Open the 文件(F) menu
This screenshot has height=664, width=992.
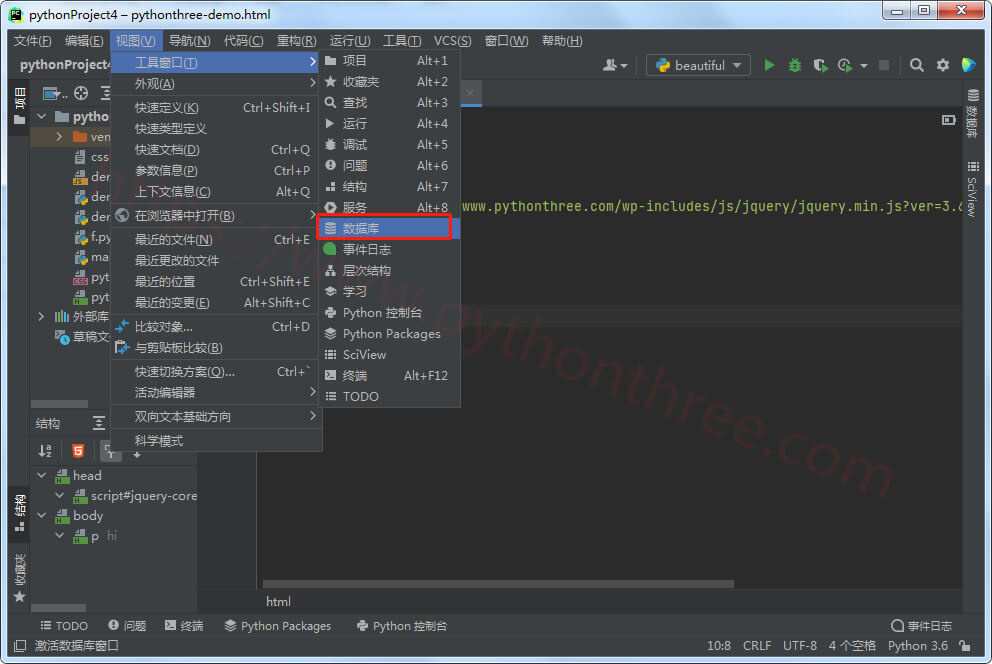click(x=32, y=41)
